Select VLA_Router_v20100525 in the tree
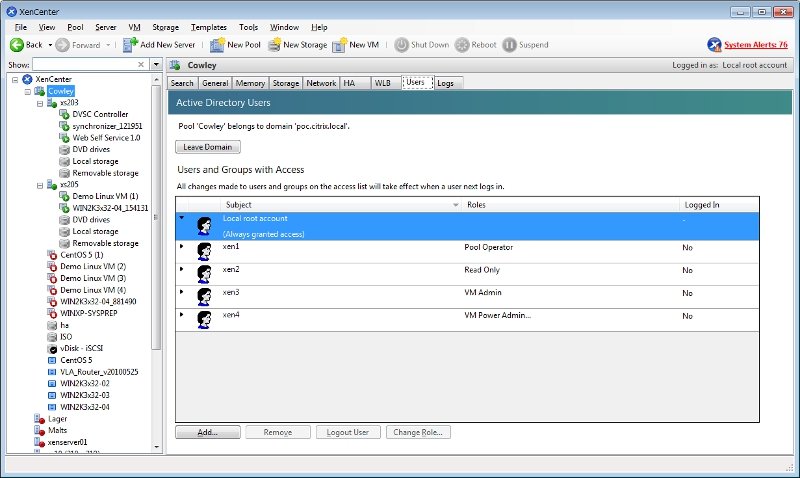This screenshot has width=800, height=478. [99, 372]
